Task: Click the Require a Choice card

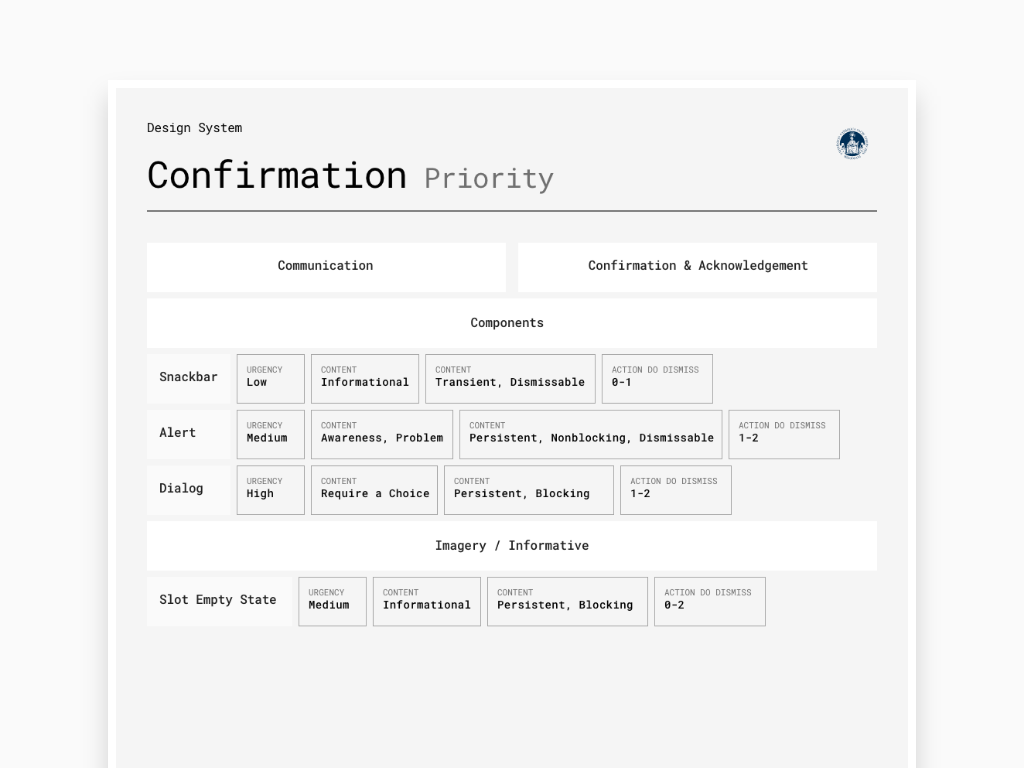Action: (374, 490)
